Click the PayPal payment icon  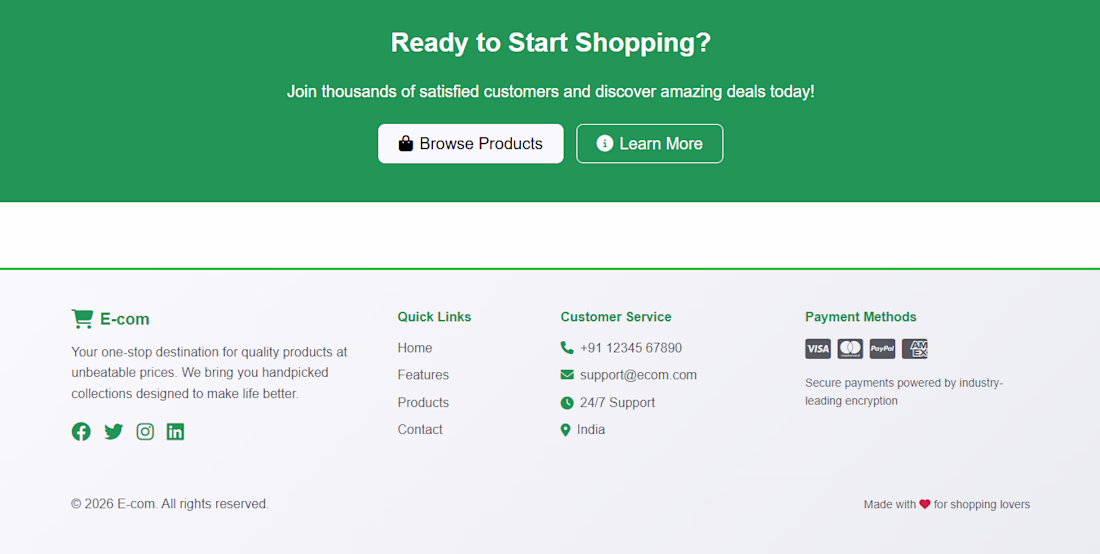883,349
